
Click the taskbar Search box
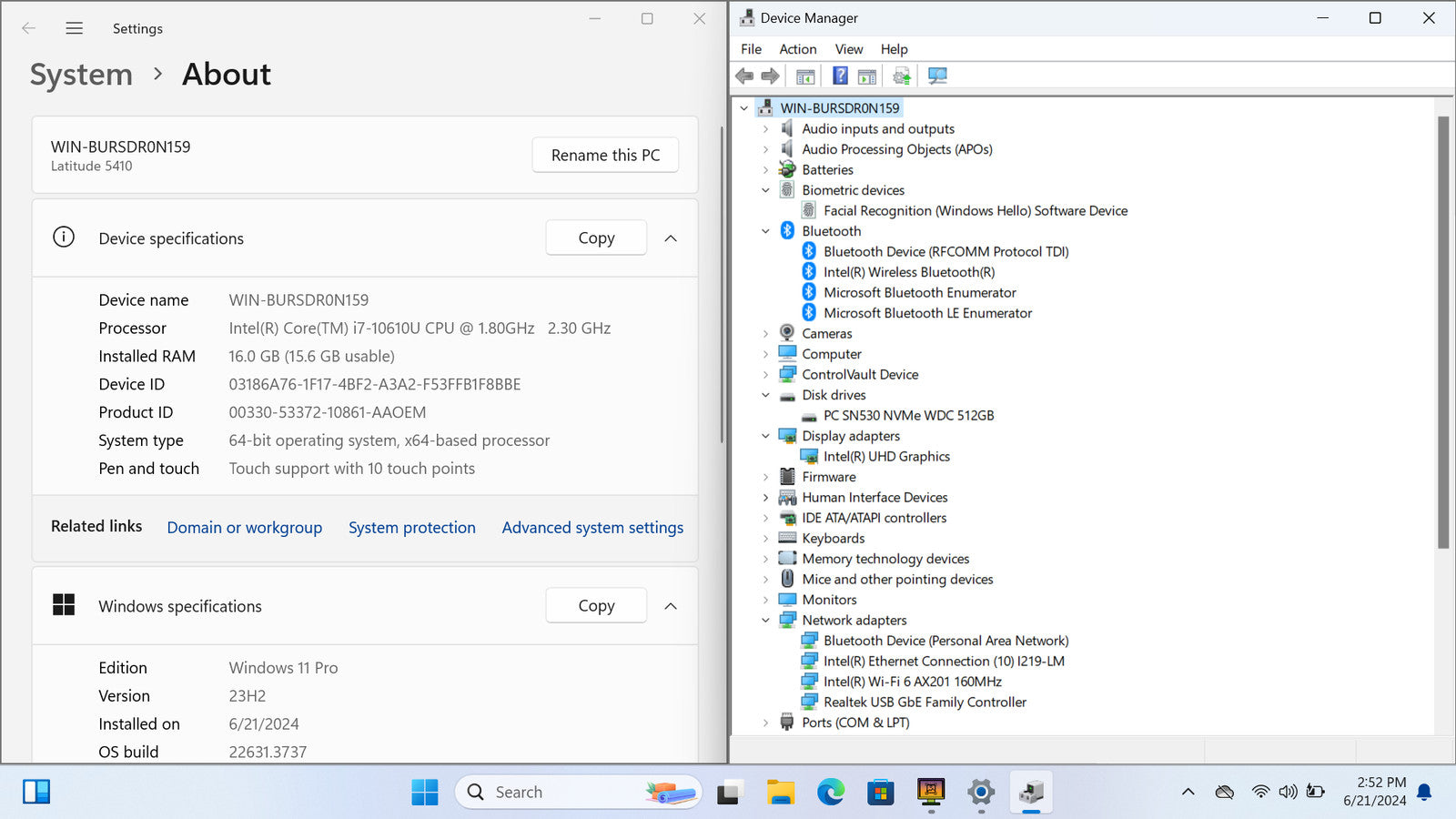pos(579,793)
